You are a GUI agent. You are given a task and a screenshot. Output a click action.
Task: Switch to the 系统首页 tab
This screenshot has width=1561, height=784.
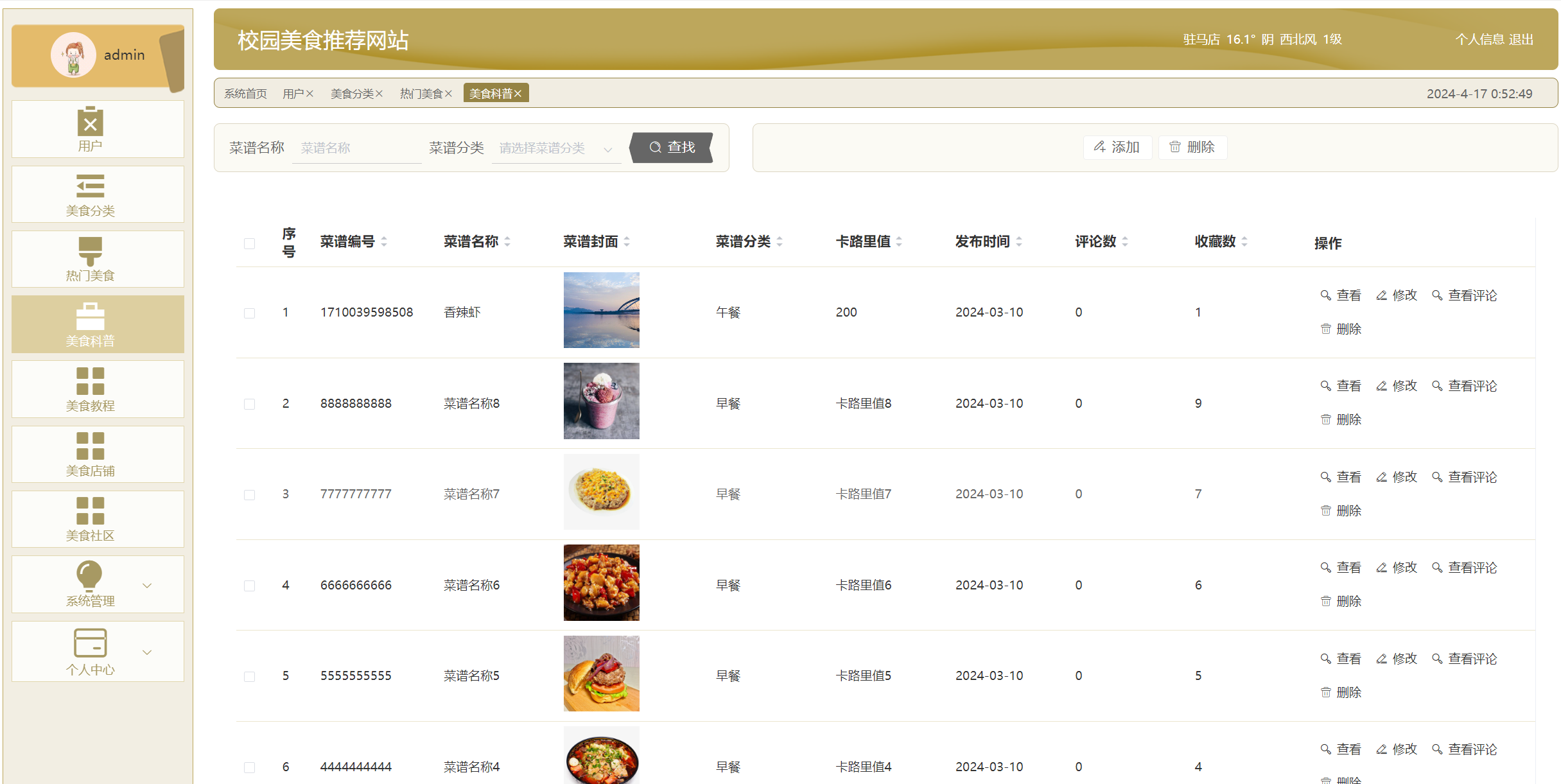[x=245, y=94]
